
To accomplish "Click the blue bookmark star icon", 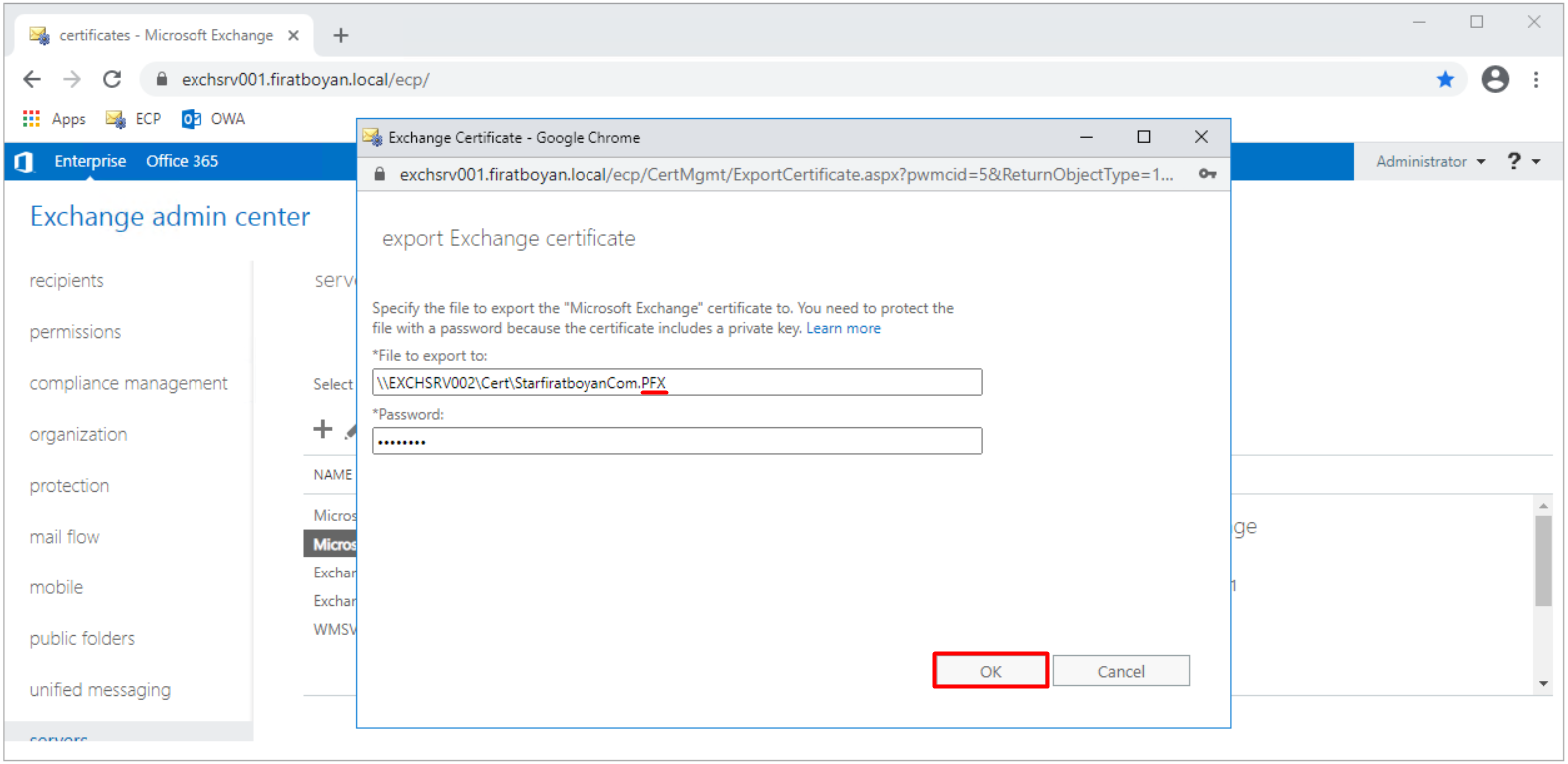I will click(x=1445, y=79).
